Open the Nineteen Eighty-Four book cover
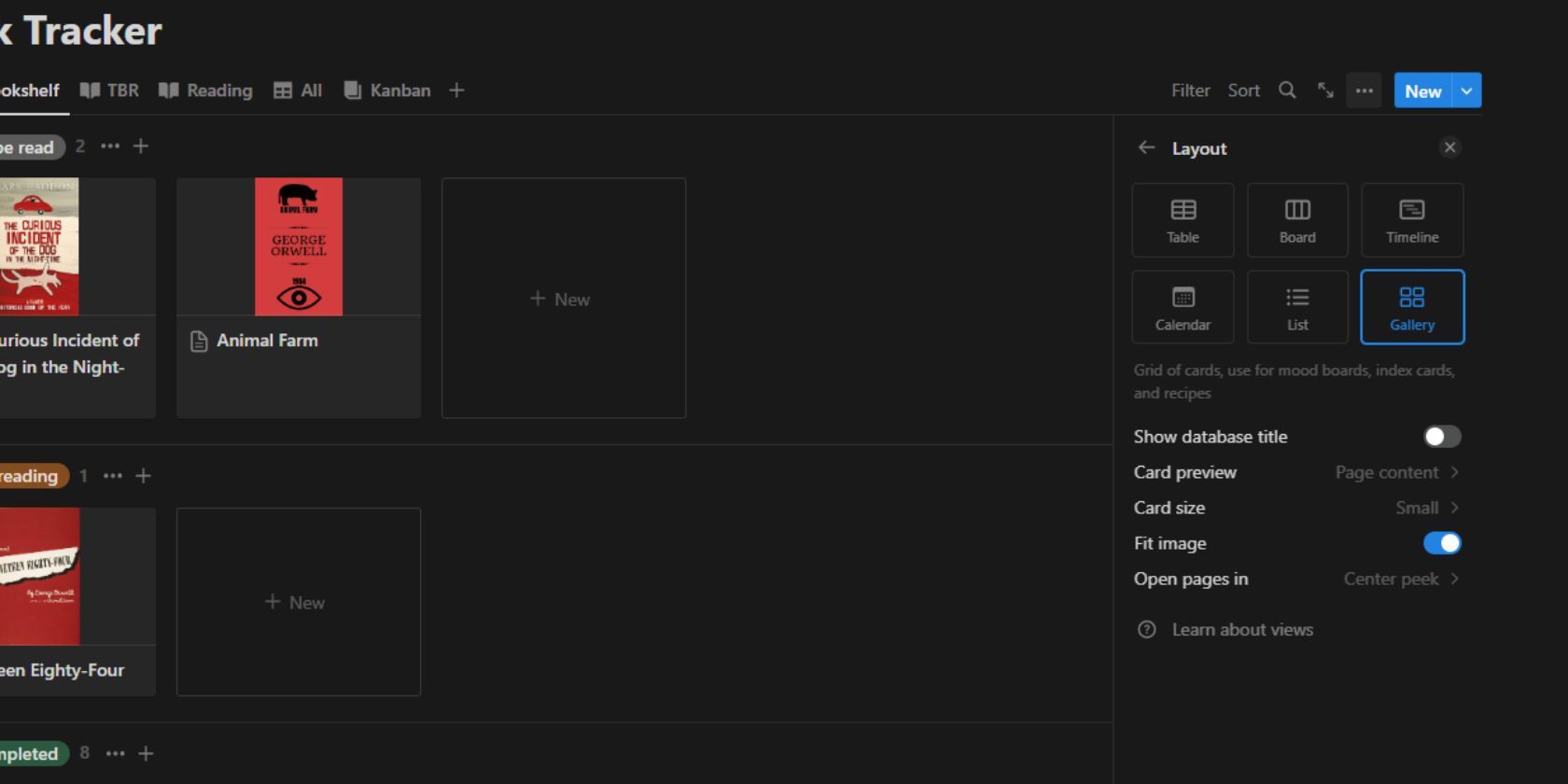 pos(39,577)
